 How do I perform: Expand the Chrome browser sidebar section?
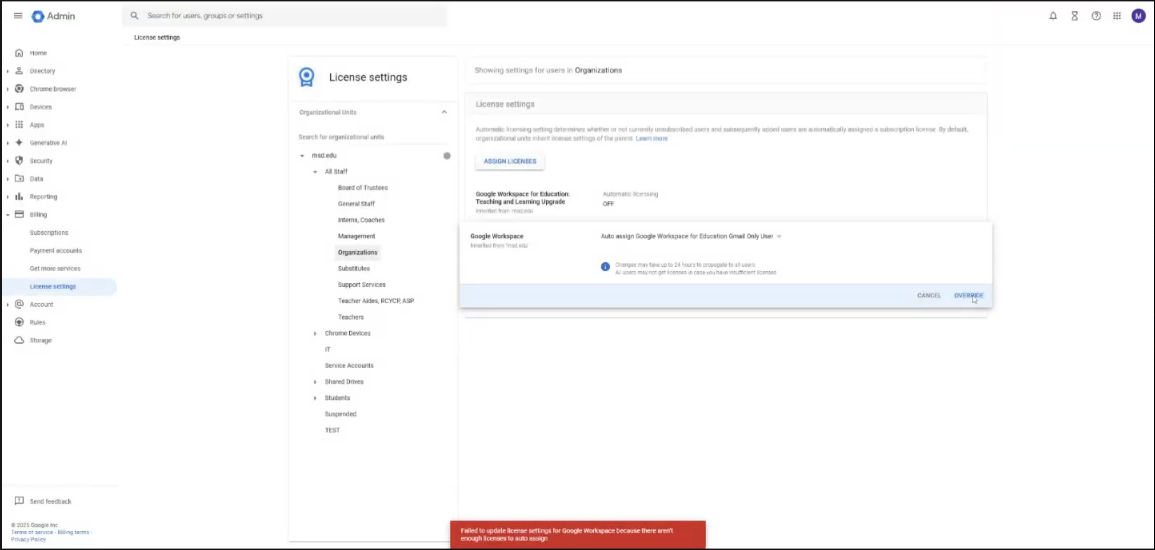pyautogui.click(x=7, y=89)
